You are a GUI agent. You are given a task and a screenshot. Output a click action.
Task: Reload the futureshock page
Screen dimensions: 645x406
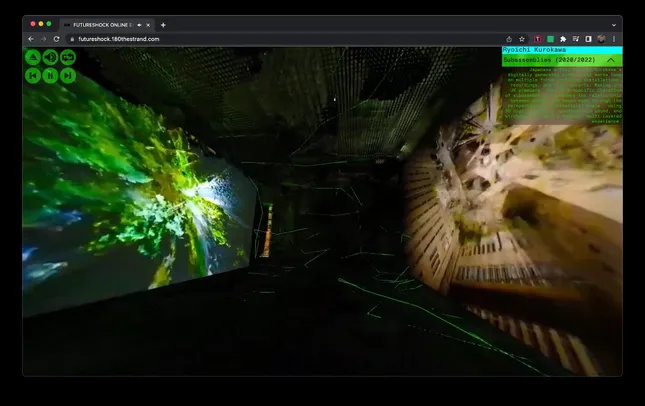coord(57,39)
